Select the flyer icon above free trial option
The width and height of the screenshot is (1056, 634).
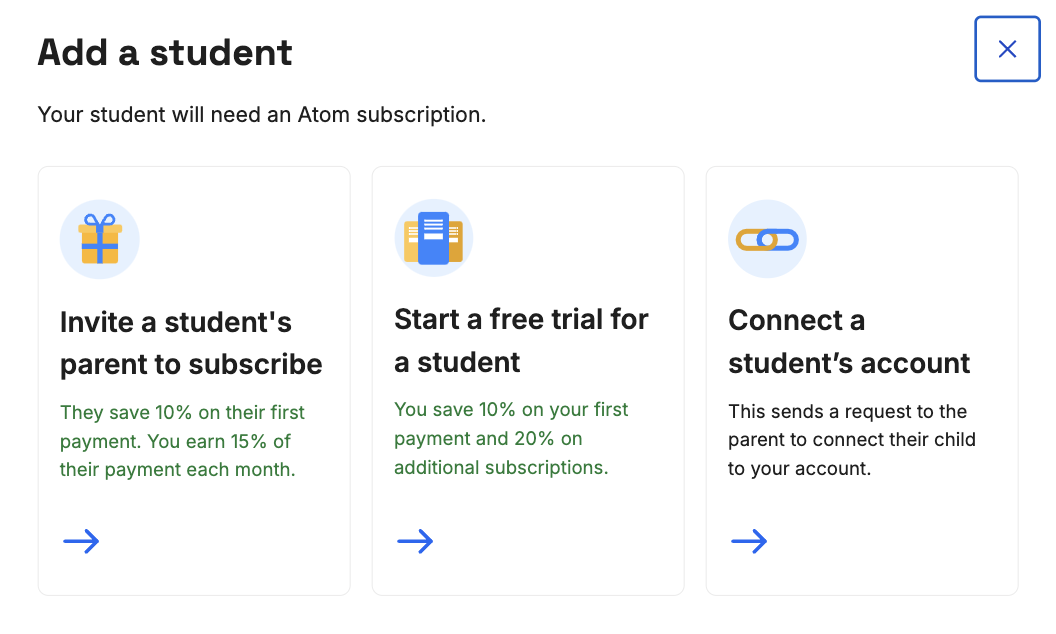(x=433, y=238)
